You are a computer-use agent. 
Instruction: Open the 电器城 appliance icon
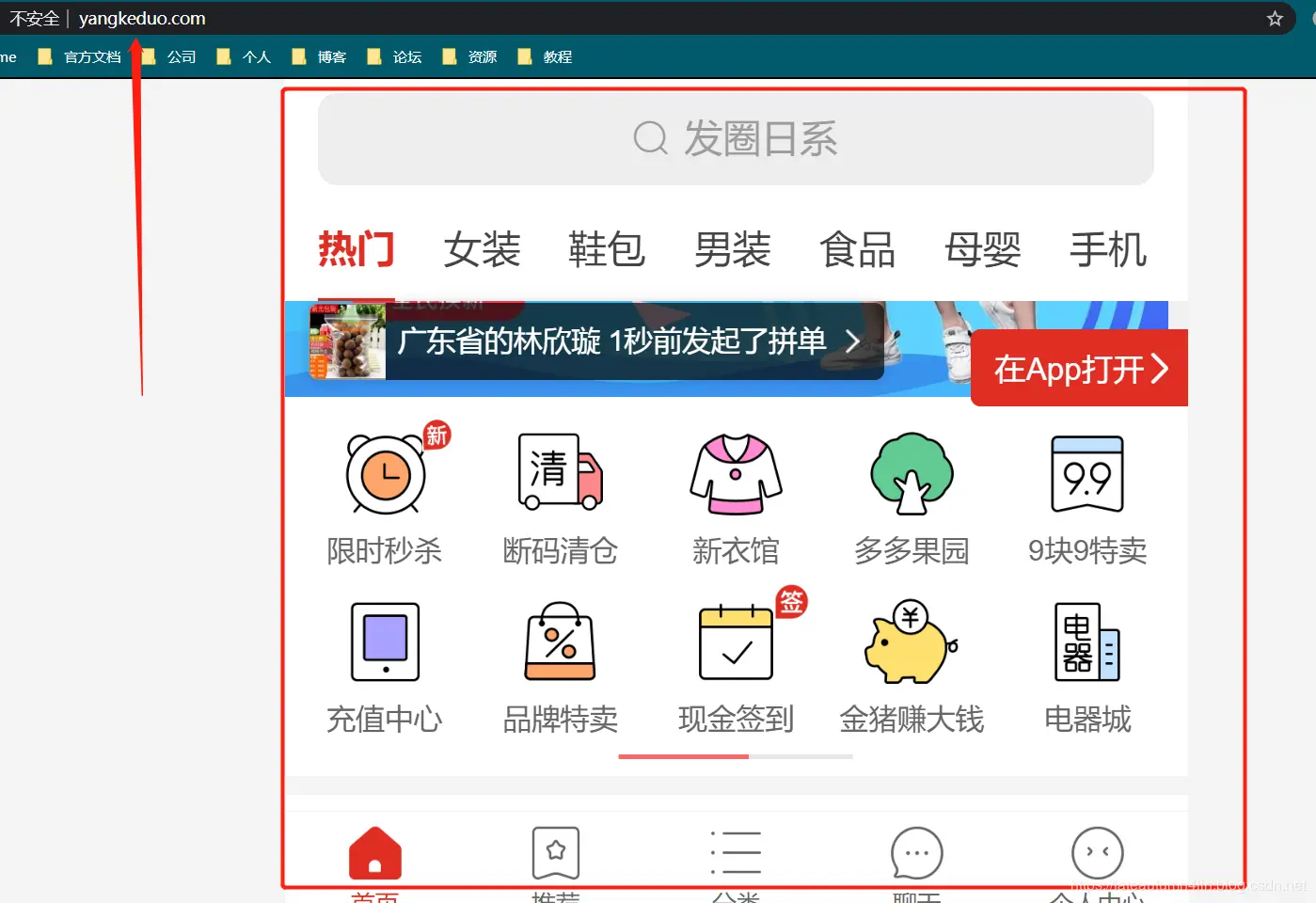(1087, 642)
